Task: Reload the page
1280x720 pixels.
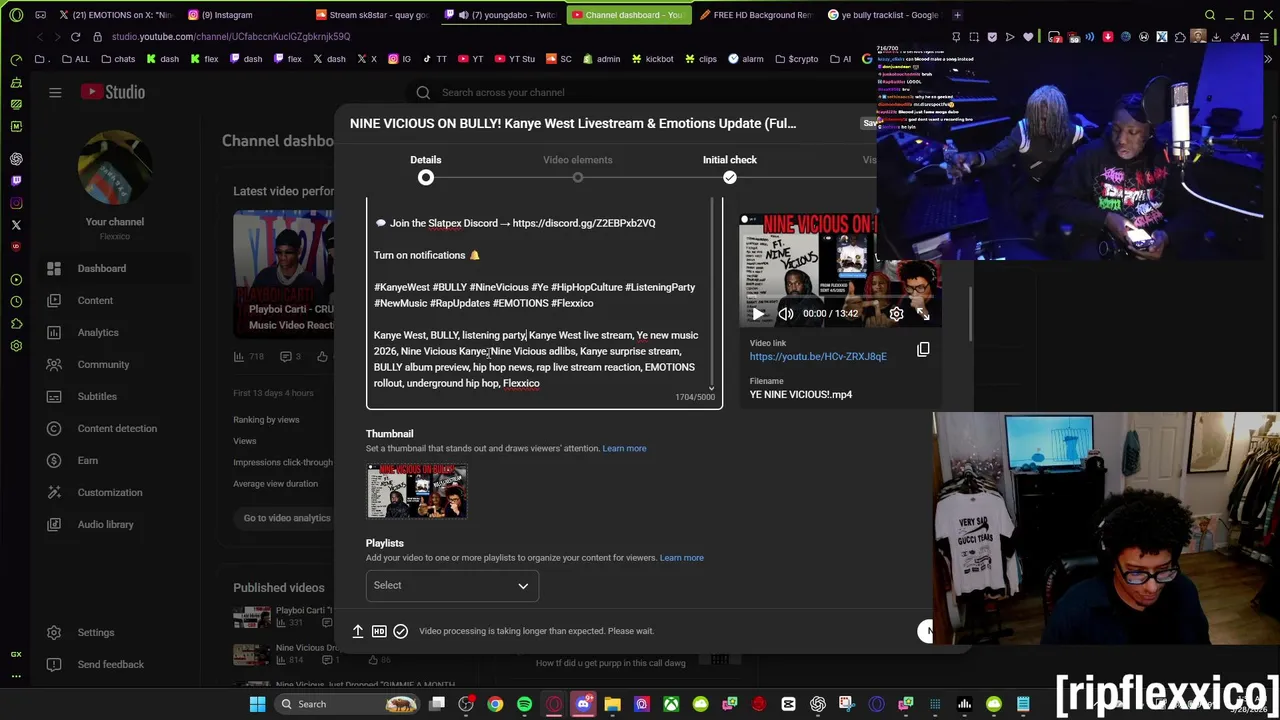Action: (x=75, y=37)
